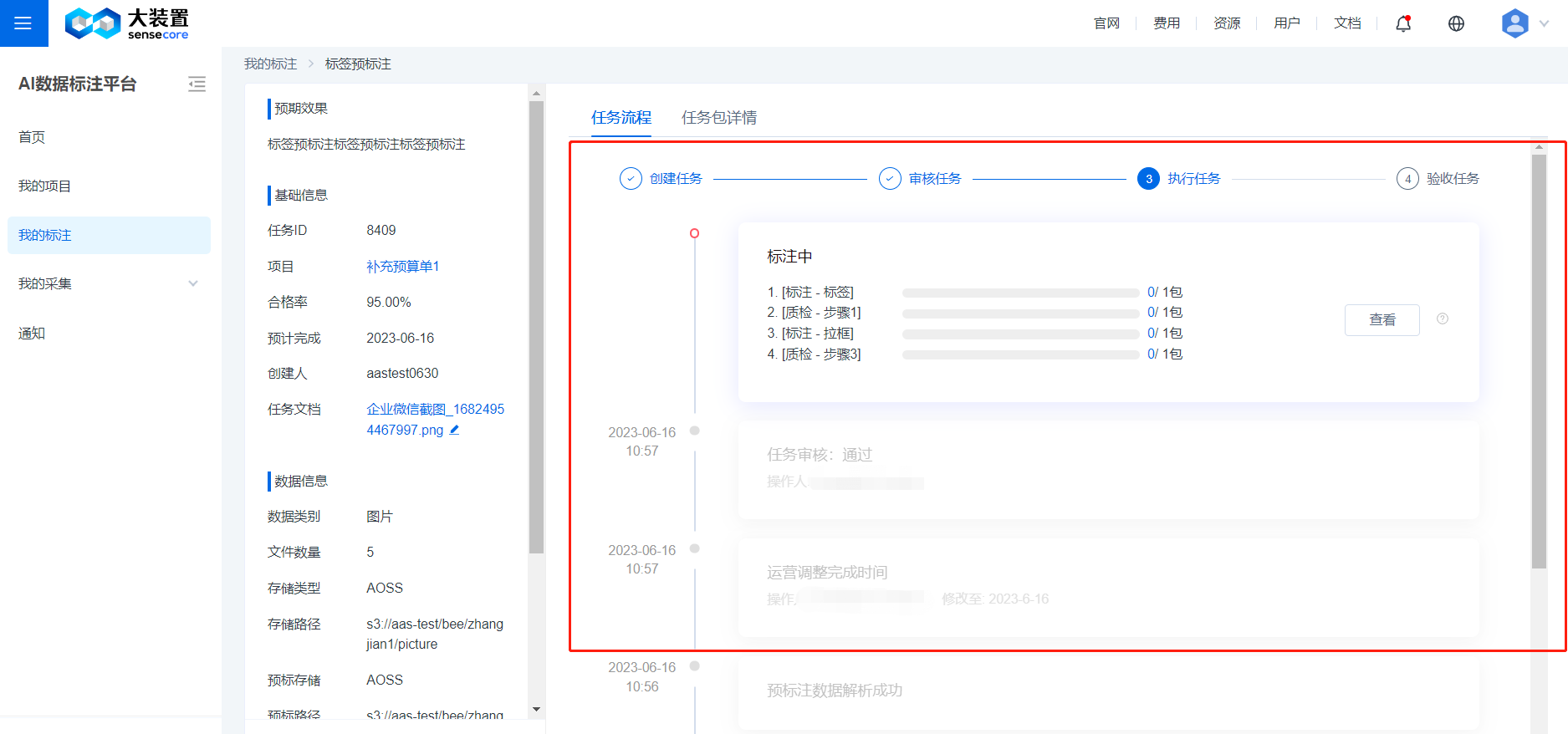Click step 3 执行任务 circle
The image size is (1568, 734).
(1148, 179)
